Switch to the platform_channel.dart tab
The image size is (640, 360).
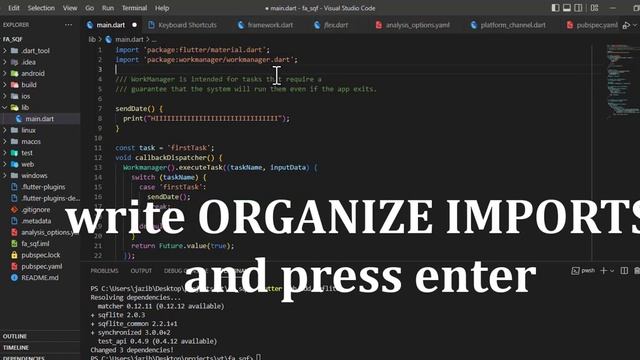pyautogui.click(x=513, y=25)
